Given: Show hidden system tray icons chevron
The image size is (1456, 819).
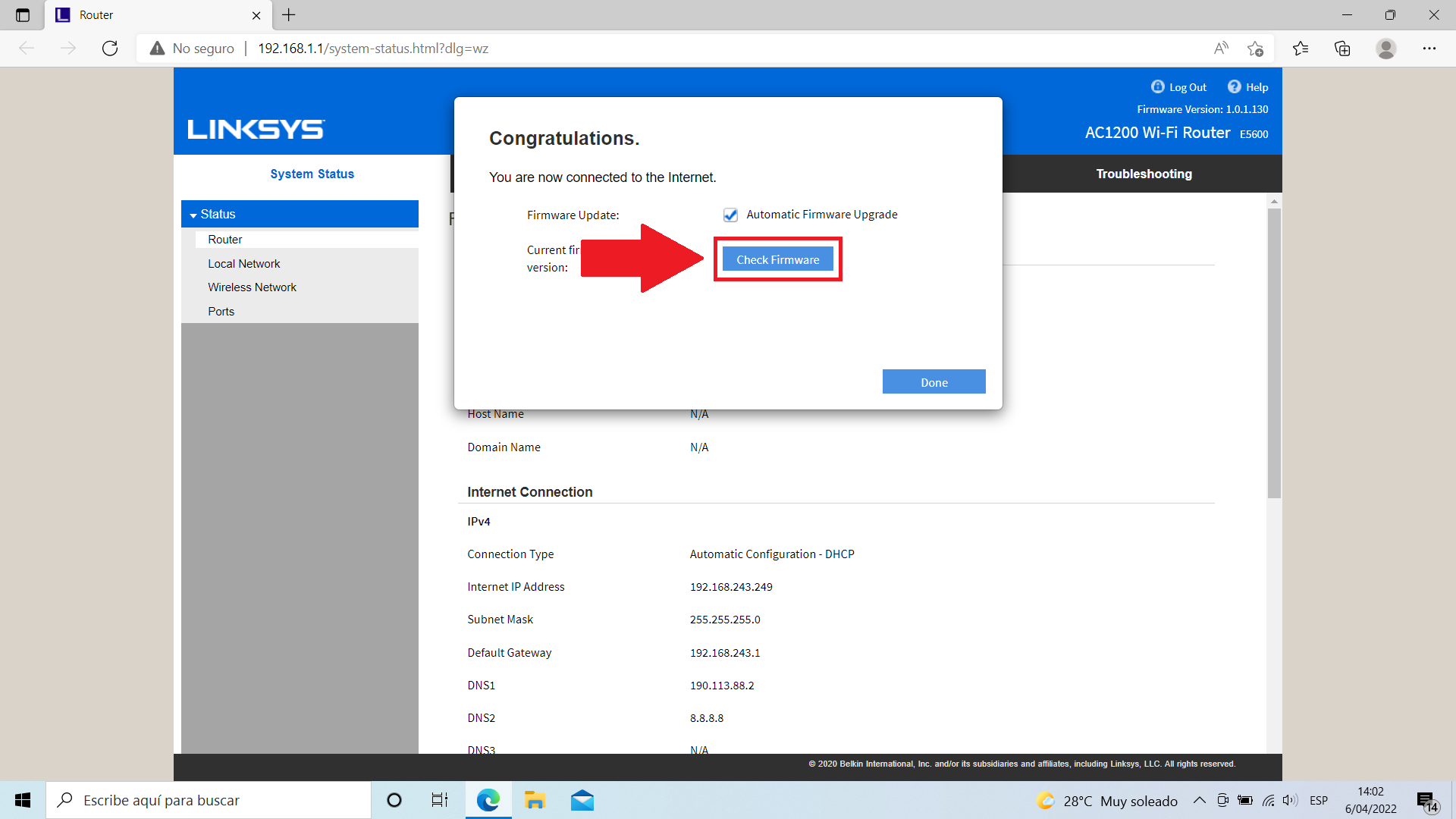Looking at the screenshot, I should (1200, 800).
